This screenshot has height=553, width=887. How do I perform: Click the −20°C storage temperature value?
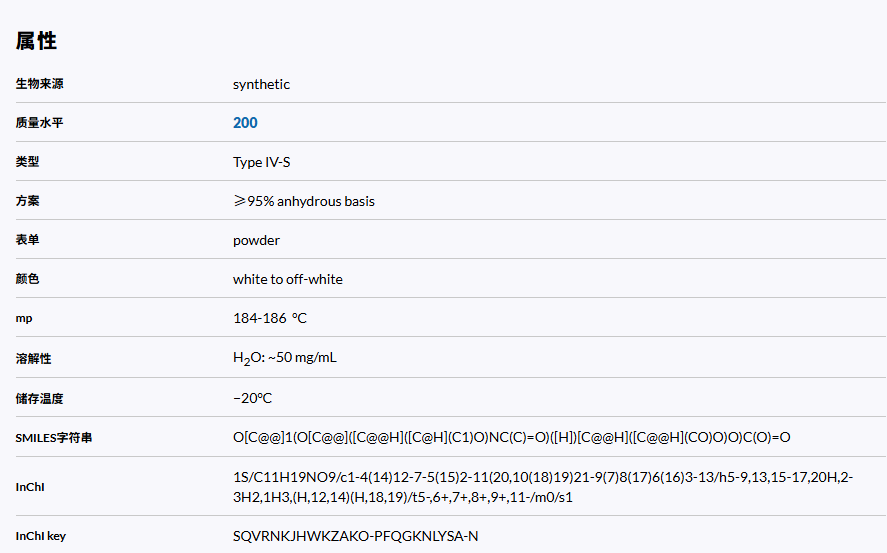(252, 398)
